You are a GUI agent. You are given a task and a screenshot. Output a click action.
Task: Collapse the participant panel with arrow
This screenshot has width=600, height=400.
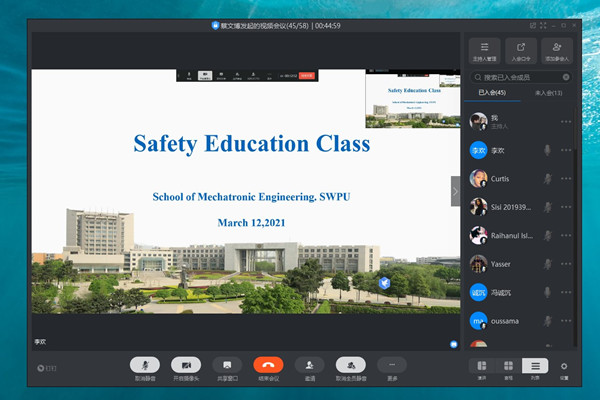[x=456, y=190]
